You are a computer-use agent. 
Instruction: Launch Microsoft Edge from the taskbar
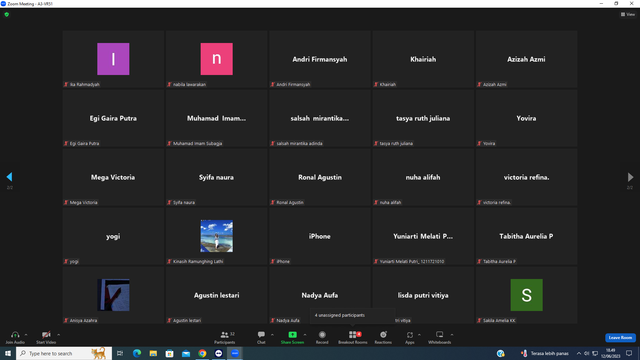tap(137, 353)
